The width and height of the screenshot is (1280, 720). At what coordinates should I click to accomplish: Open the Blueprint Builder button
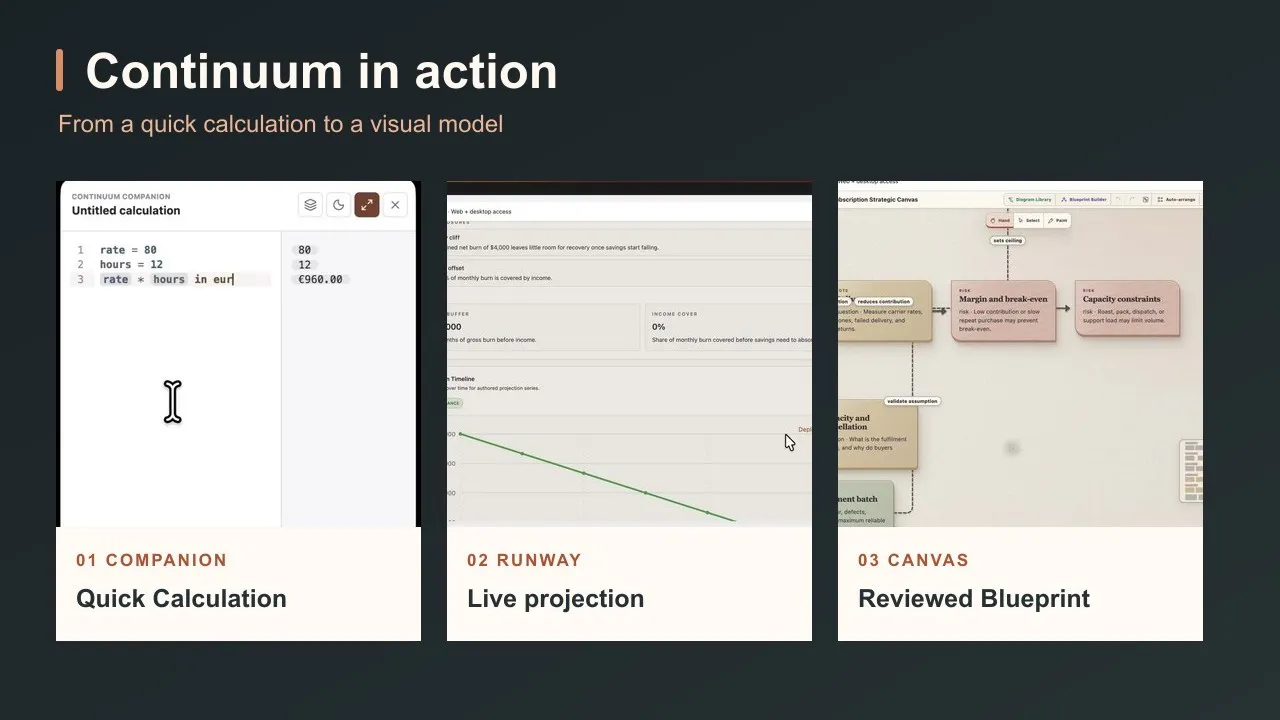[x=1083, y=199]
